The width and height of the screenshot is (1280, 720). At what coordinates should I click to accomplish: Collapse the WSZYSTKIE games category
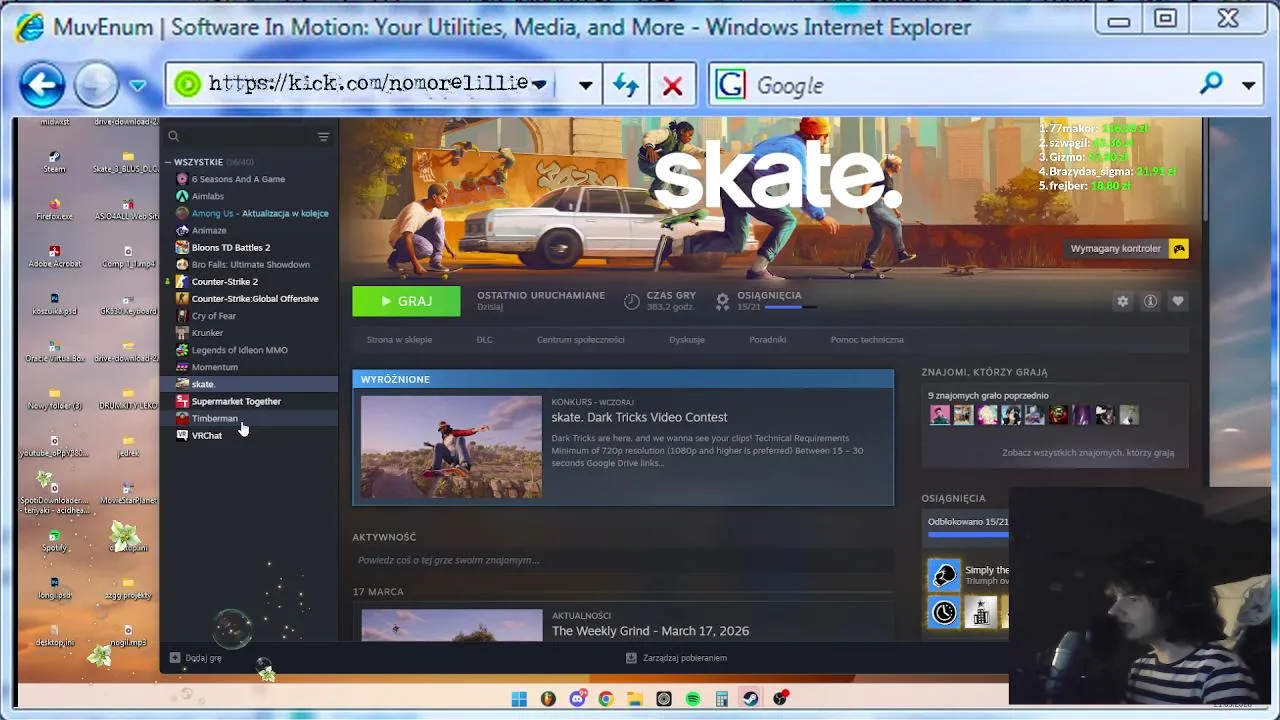(169, 162)
